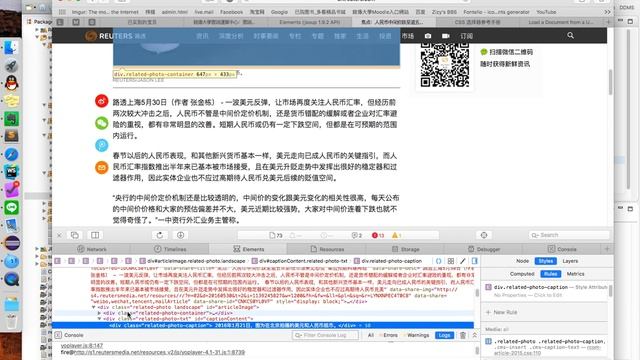The width and height of the screenshot is (640, 360).
Task: Add a New Rule in styles
Action: pyautogui.click(x=501, y=312)
